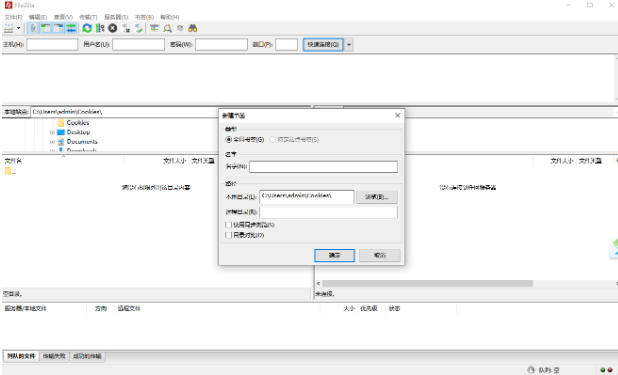Click the 快速连接(Q) quickconnect button
The image size is (618, 375).
(x=323, y=45)
